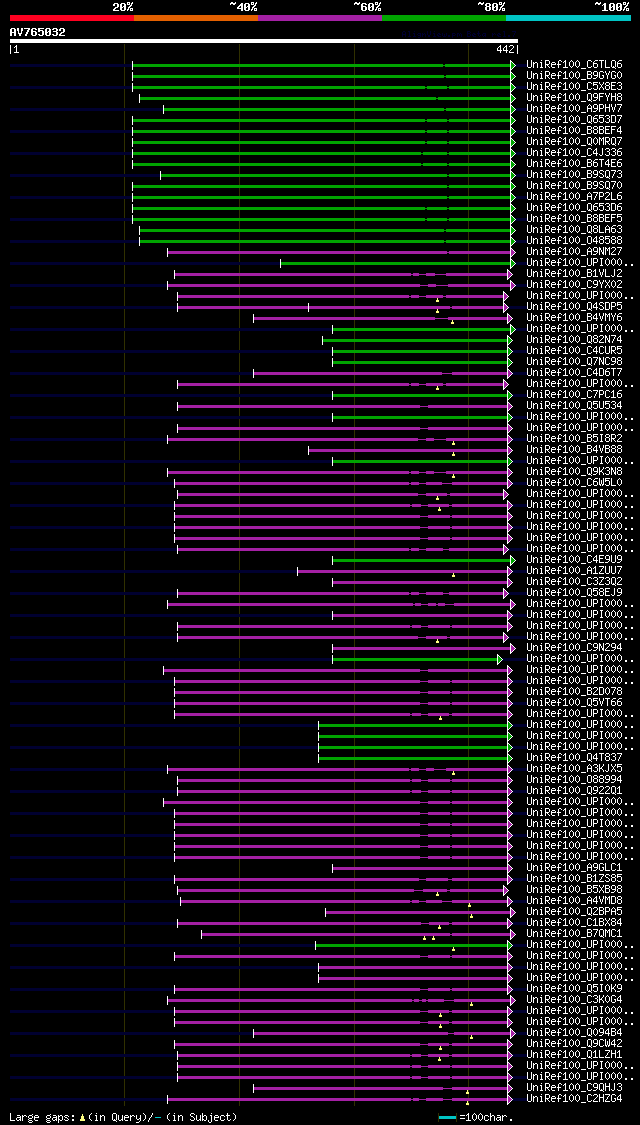Go to the UniRef100_C3Z3Q2 entry
640x1125 pixels.
(574, 582)
